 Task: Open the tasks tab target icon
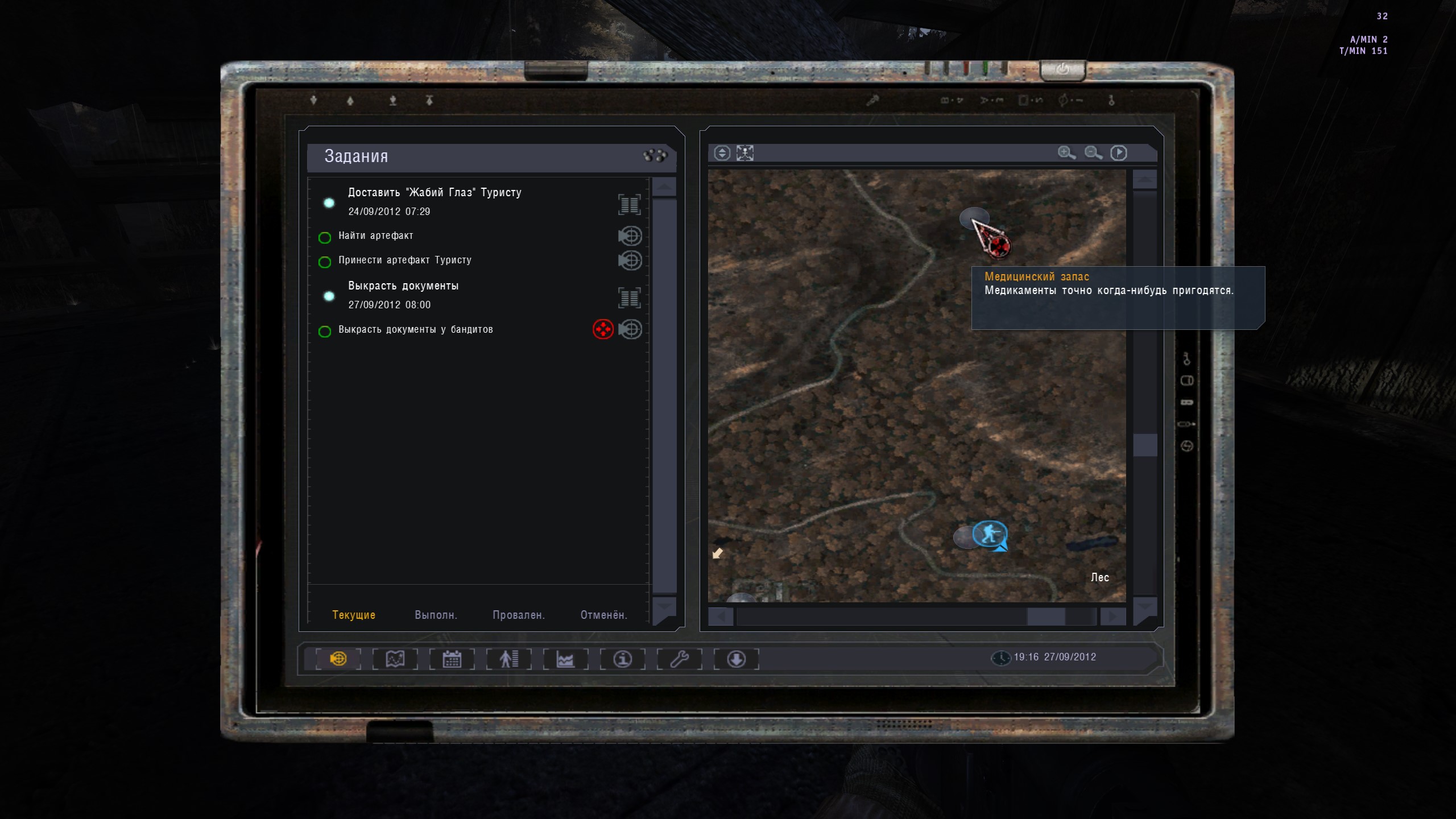338,659
